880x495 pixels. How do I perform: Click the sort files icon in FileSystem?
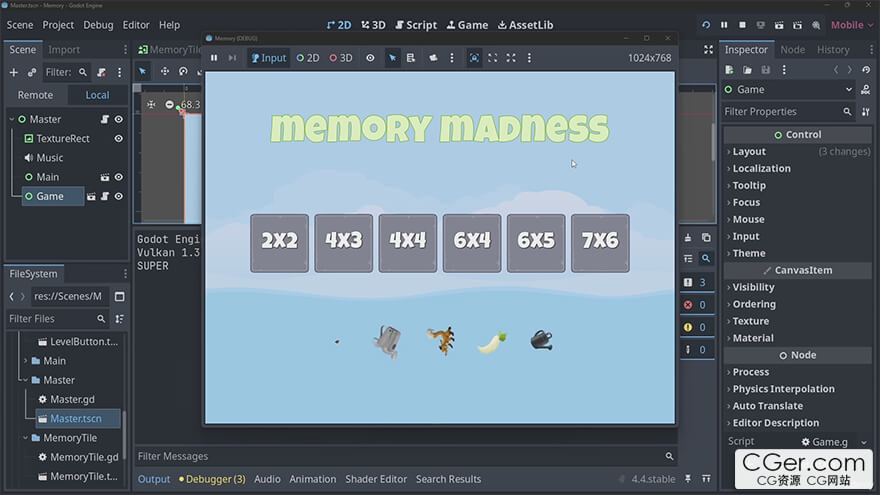[x=119, y=319]
